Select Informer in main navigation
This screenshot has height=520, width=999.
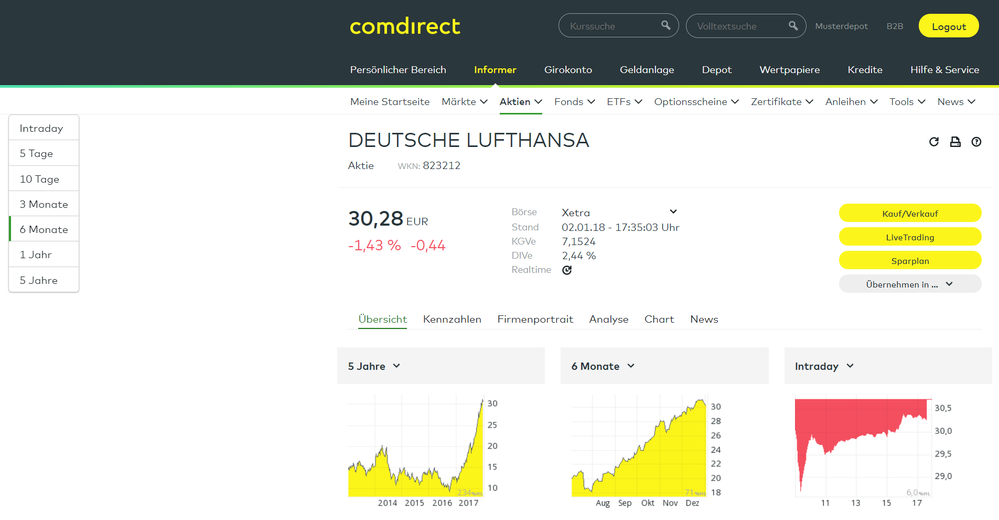[495, 69]
